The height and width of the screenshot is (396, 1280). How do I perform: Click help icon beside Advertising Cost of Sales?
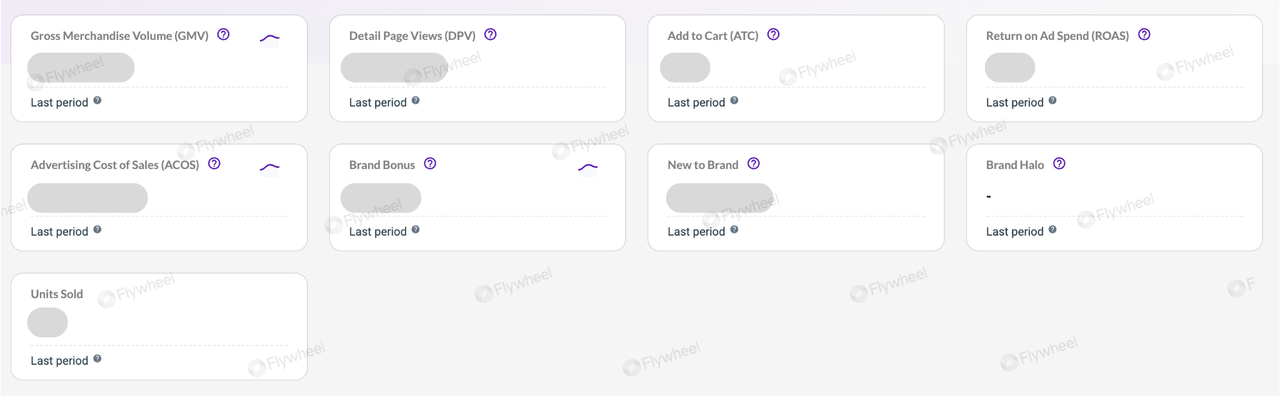click(x=214, y=164)
